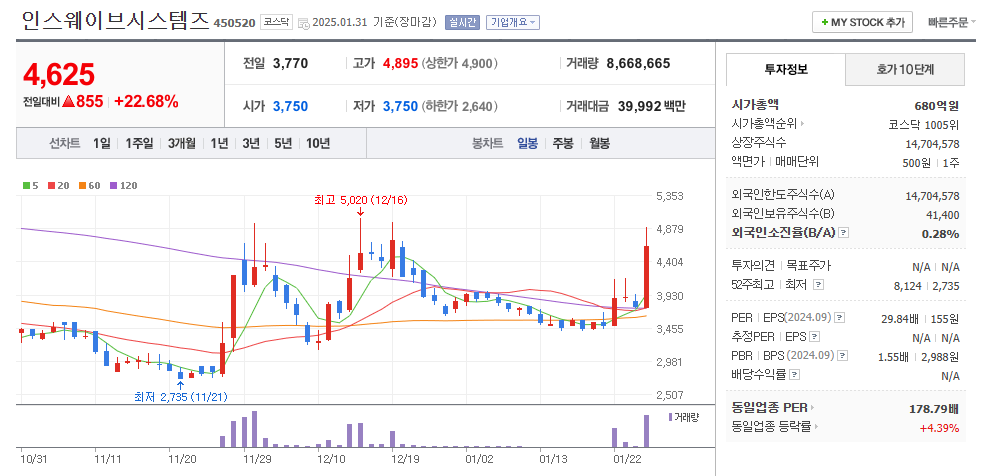Open the 동일업종 PER link
This screenshot has width=988, height=476.
click(x=773, y=408)
